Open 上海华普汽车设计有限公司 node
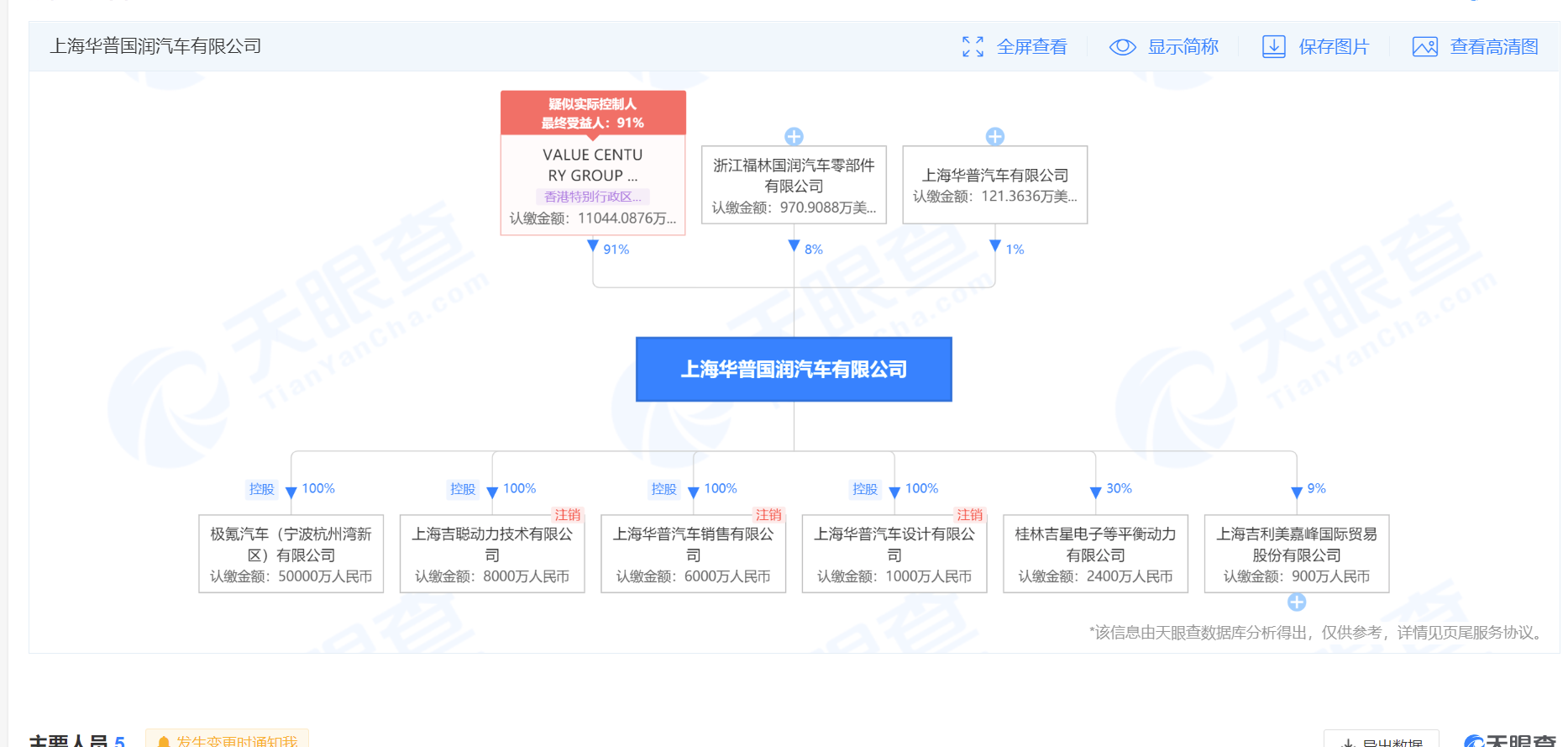Screen dimensions: 1568x747 click(894, 554)
